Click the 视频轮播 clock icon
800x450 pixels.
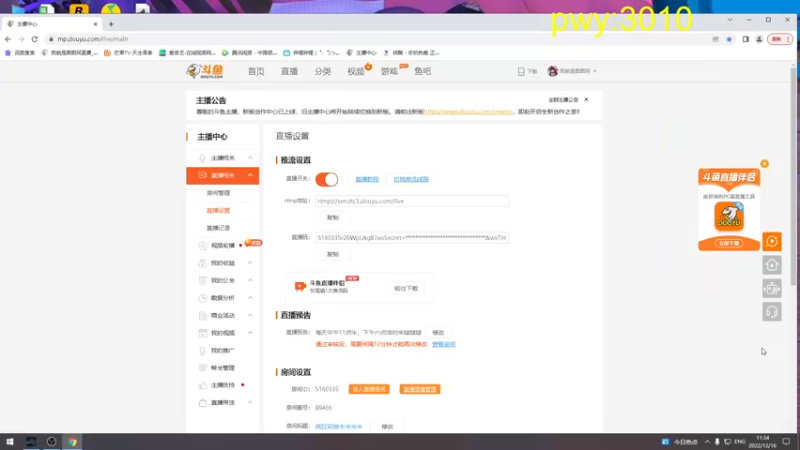(x=203, y=245)
